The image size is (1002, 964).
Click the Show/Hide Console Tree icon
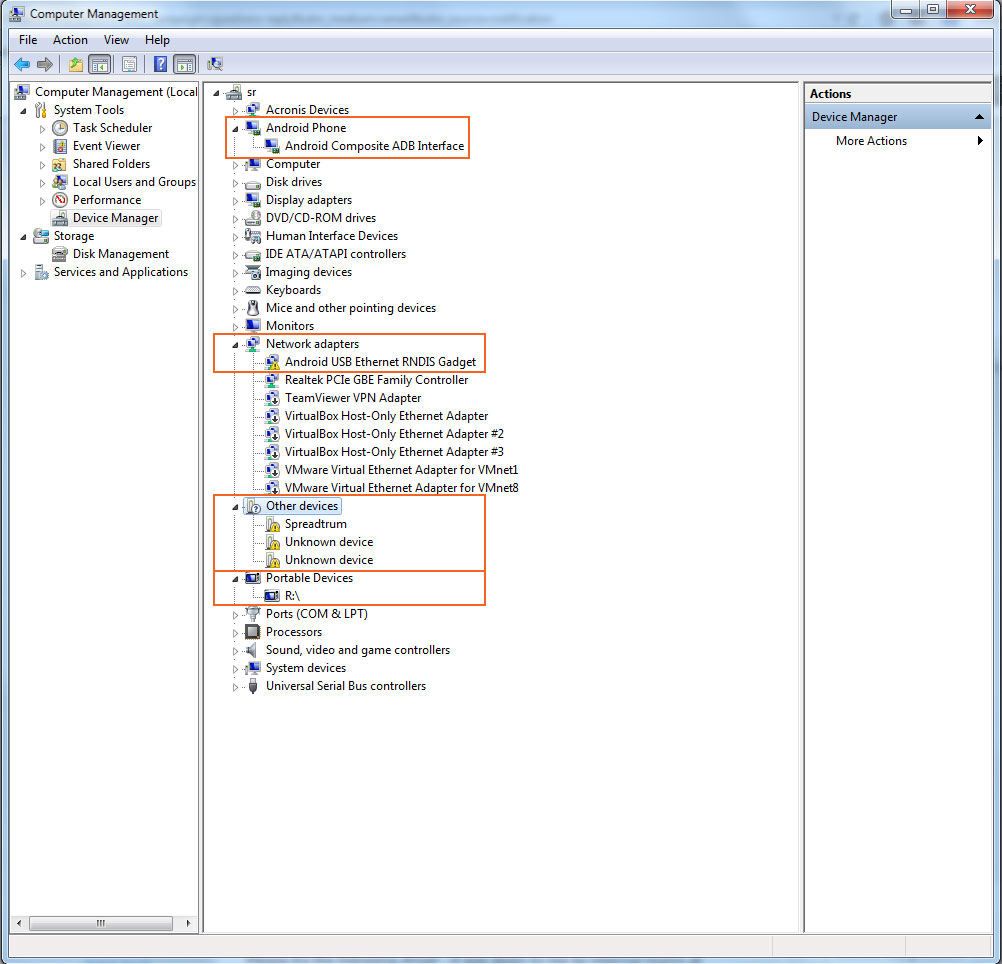click(100, 64)
